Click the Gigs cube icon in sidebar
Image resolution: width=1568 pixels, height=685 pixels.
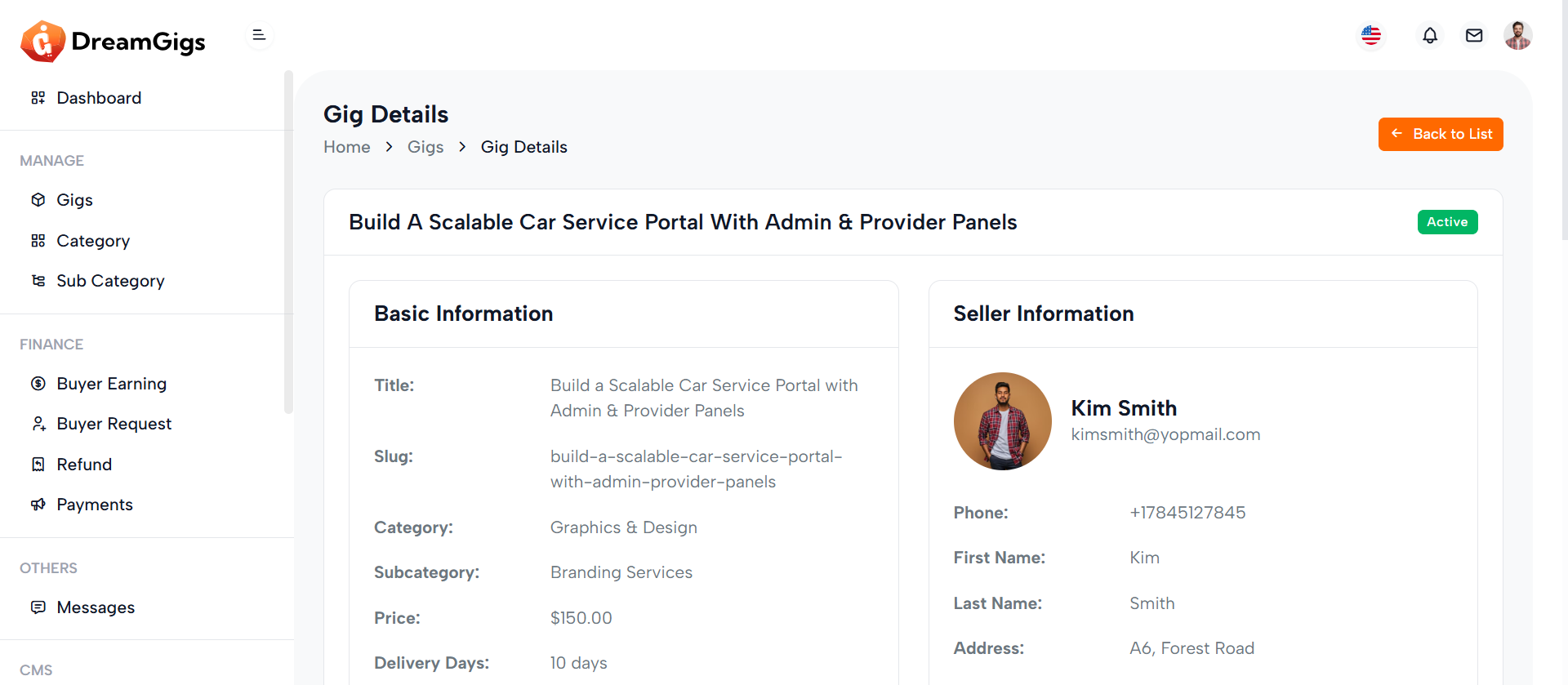click(x=38, y=200)
